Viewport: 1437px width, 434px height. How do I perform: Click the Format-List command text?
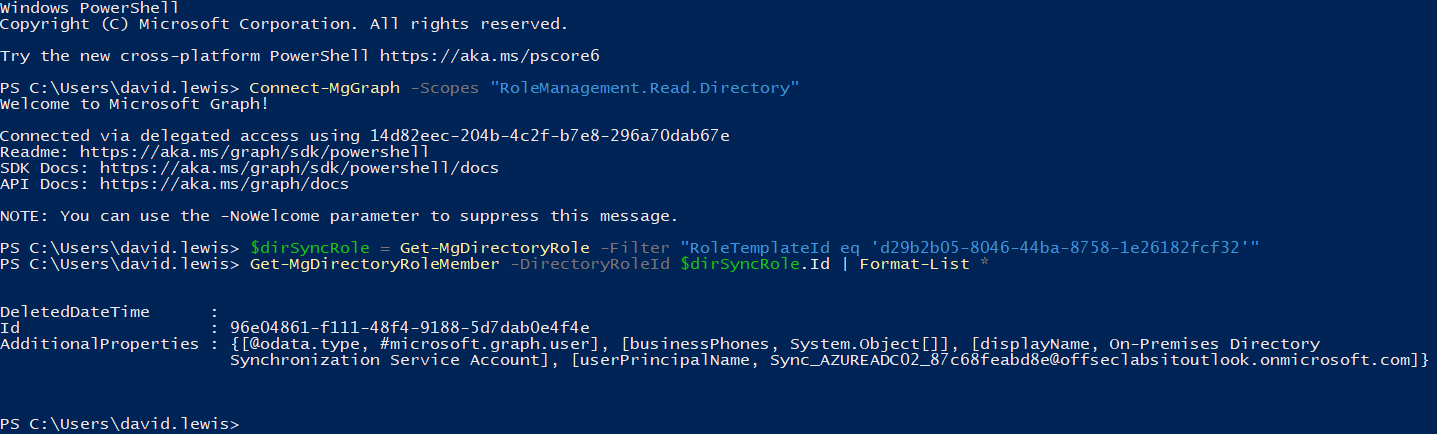[x=915, y=264]
